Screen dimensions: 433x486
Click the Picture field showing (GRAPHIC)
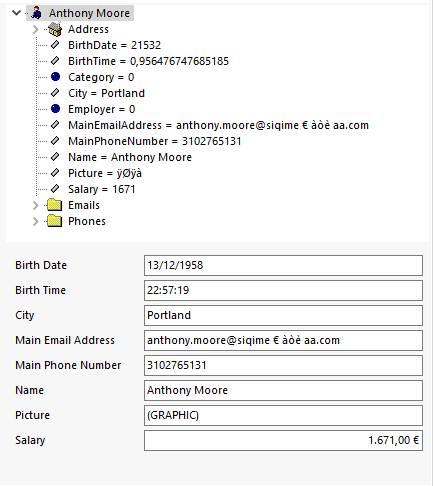coord(283,415)
